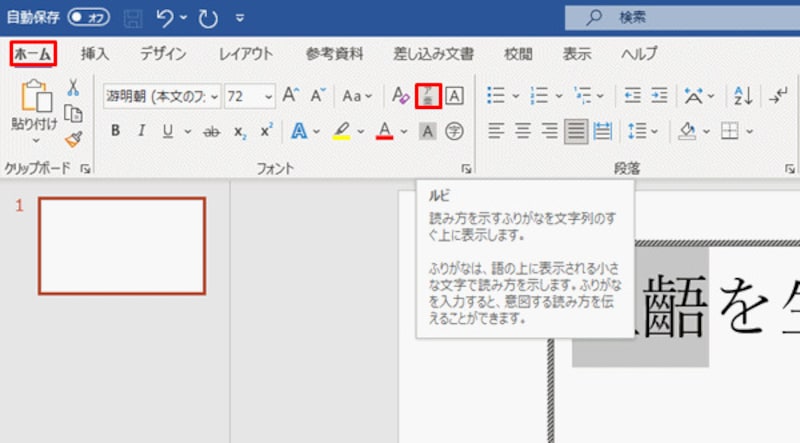The width and height of the screenshot is (800, 443).
Task: Copy selection using copy icon
Action: pos(73,114)
